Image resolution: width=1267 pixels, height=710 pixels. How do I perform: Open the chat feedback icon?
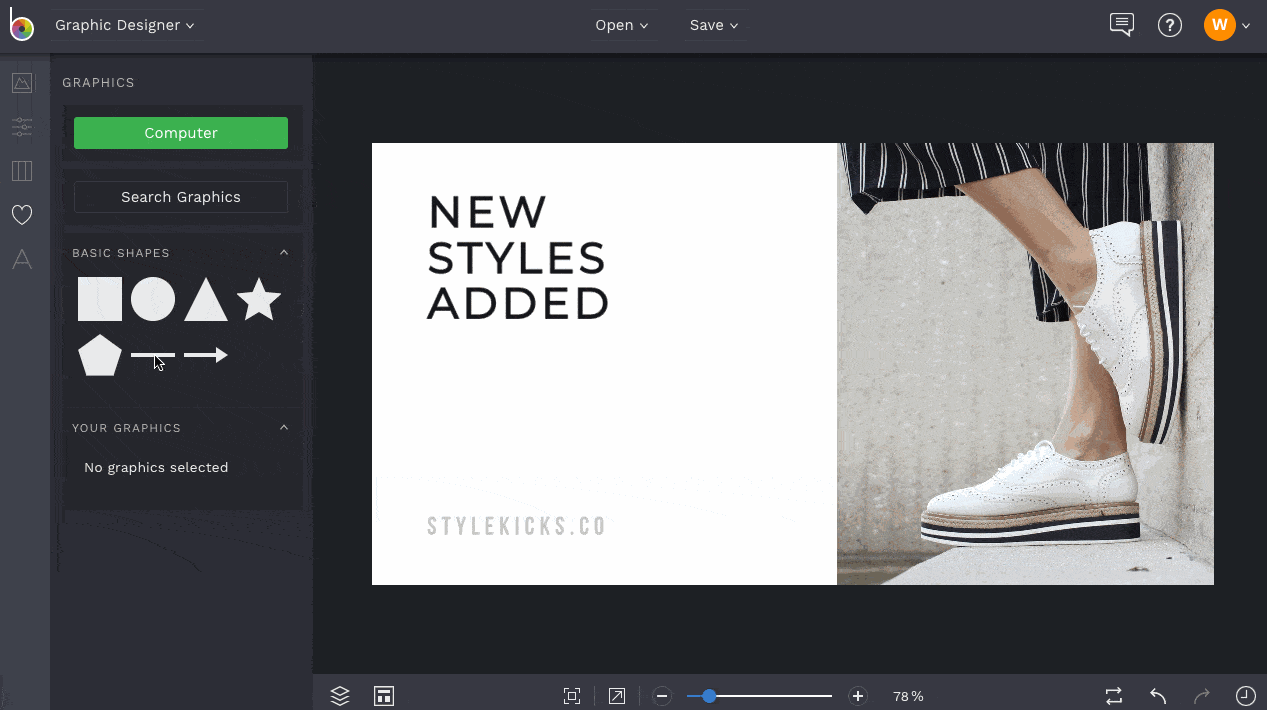click(x=1122, y=25)
